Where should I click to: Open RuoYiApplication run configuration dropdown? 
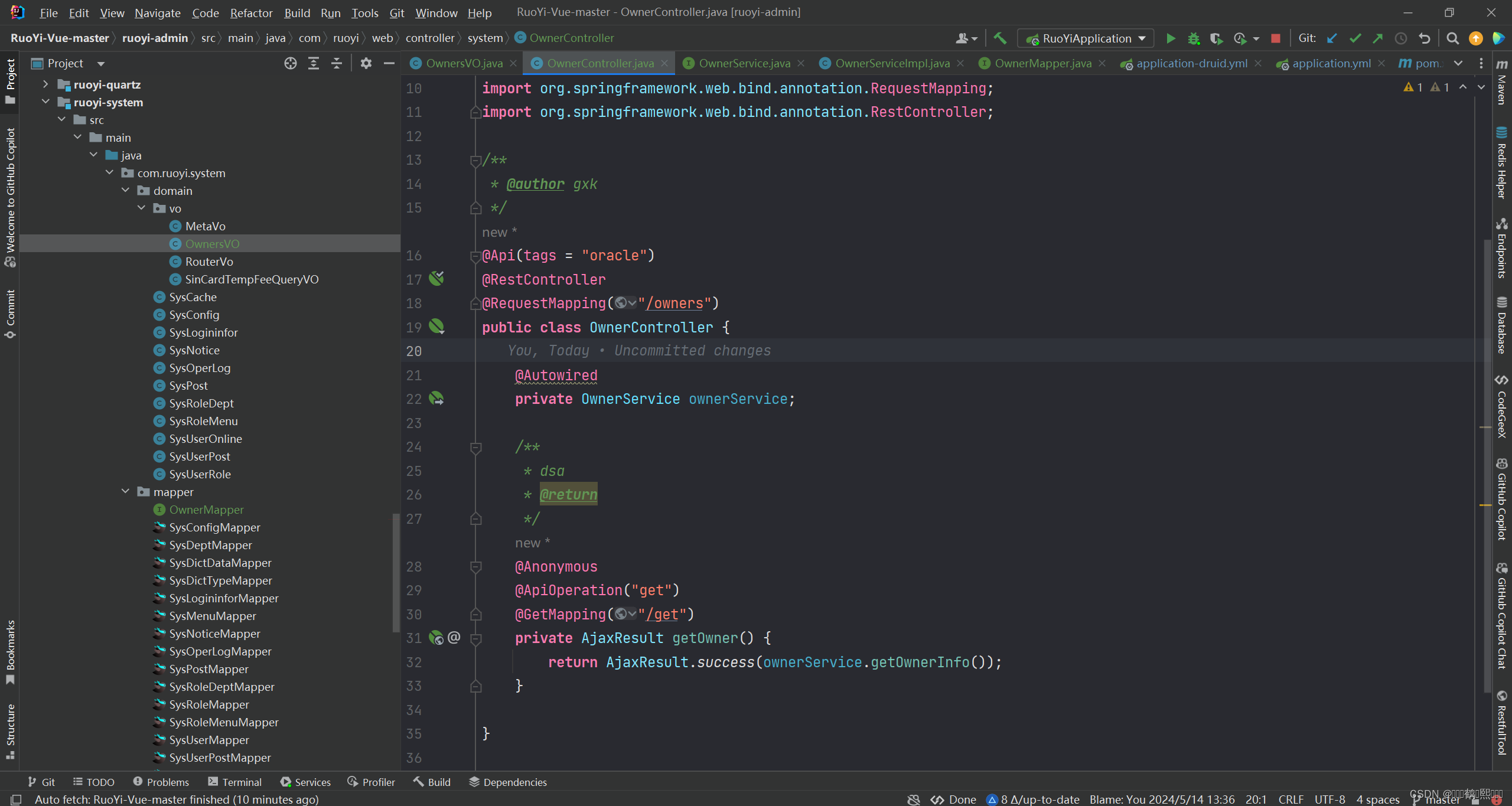pyautogui.click(x=1086, y=38)
